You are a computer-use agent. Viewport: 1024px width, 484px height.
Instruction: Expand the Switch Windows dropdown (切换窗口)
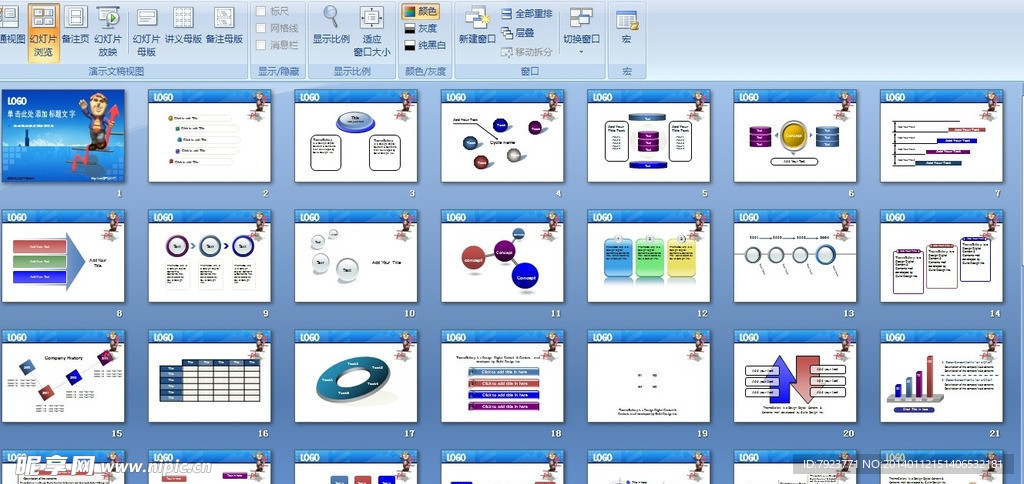(581, 31)
